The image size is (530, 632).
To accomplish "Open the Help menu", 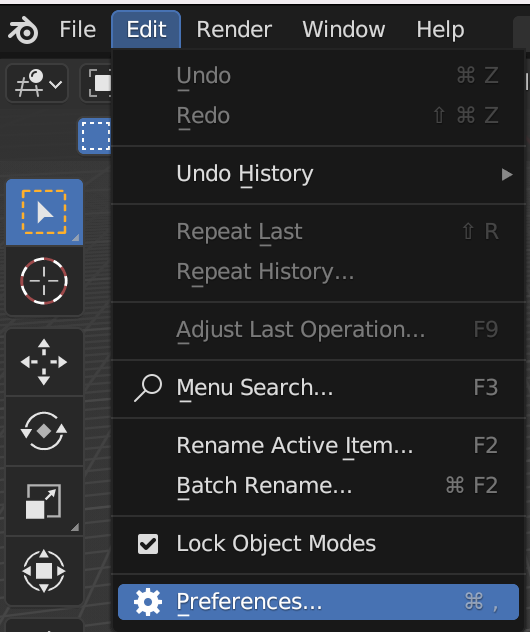I will tap(440, 29).
